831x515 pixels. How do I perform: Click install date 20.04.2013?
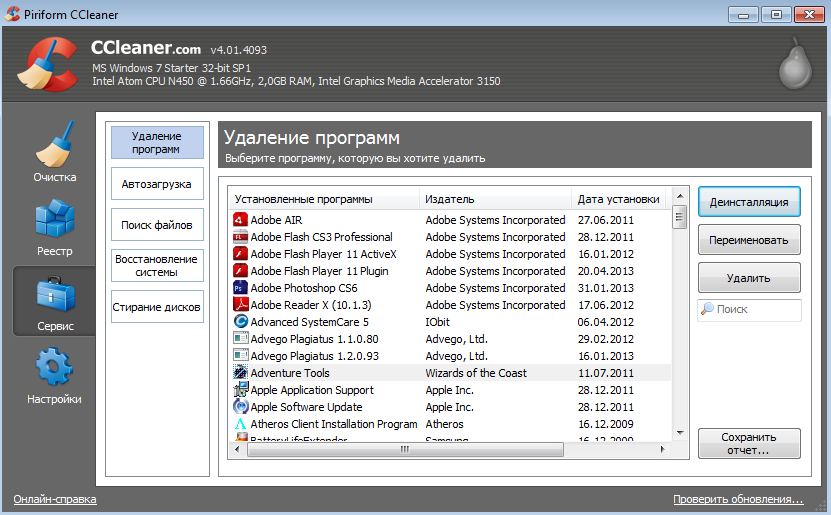(606, 271)
